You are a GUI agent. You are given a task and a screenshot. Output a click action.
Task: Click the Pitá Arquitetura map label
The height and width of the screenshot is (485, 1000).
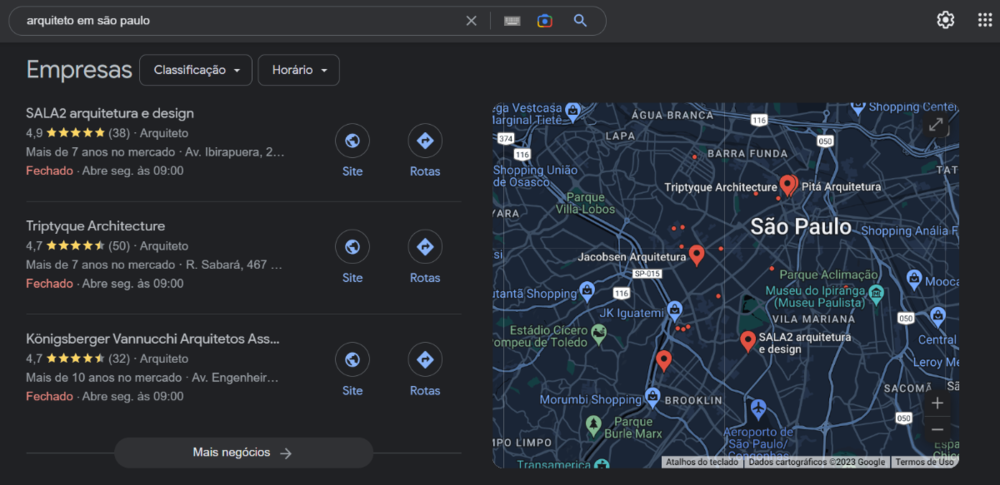tap(840, 187)
